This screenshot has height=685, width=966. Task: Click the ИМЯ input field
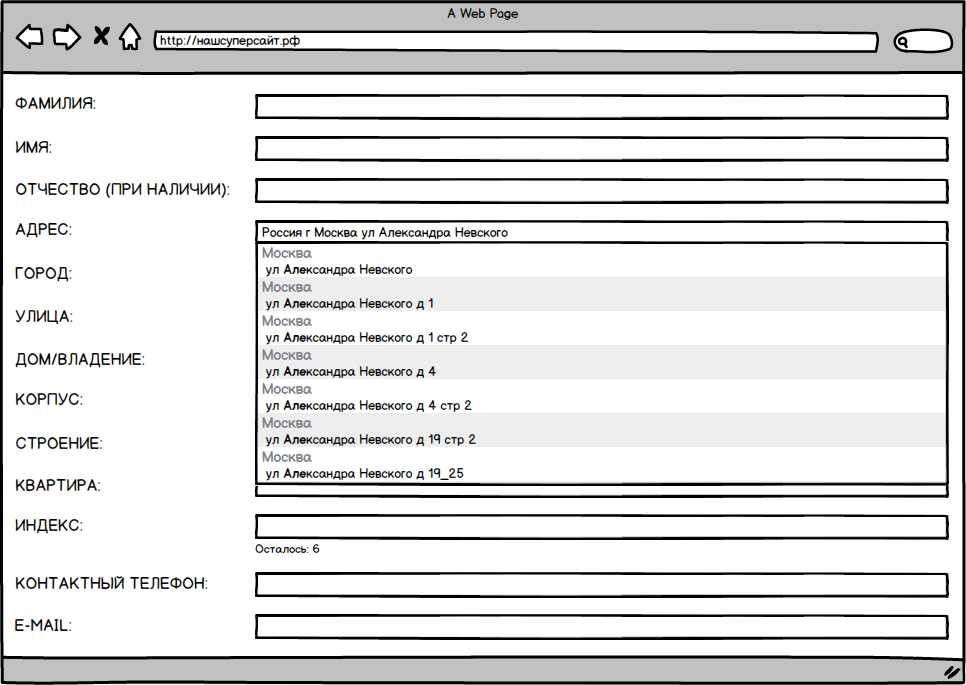[601, 149]
